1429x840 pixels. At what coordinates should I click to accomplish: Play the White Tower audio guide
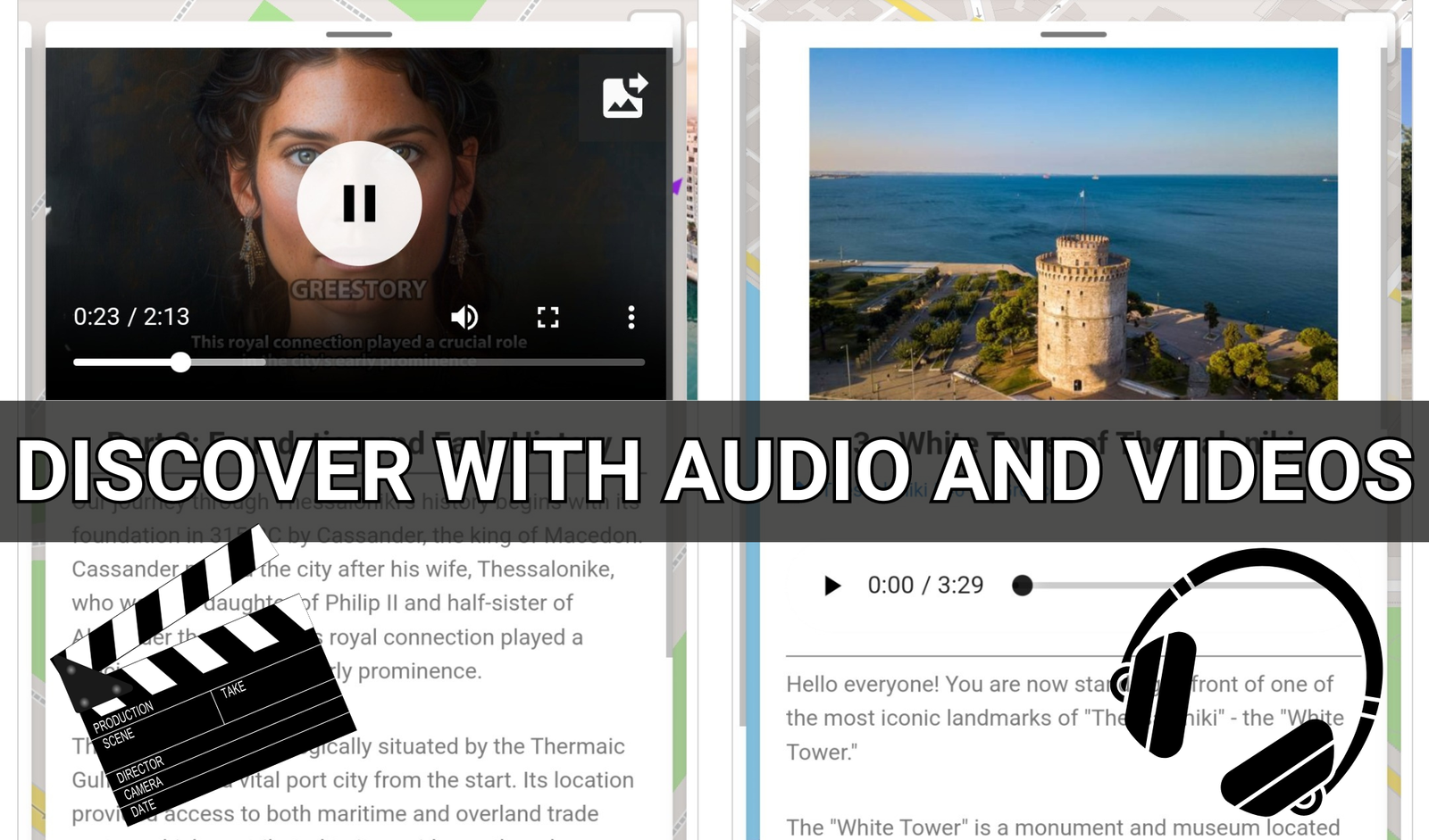tap(832, 586)
